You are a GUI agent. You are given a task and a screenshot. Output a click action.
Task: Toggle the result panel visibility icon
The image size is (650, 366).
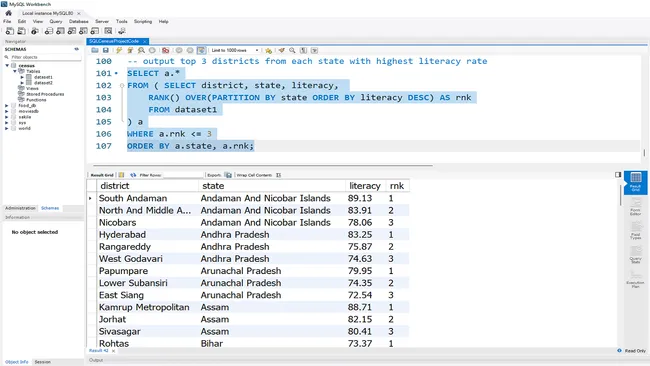point(618,175)
